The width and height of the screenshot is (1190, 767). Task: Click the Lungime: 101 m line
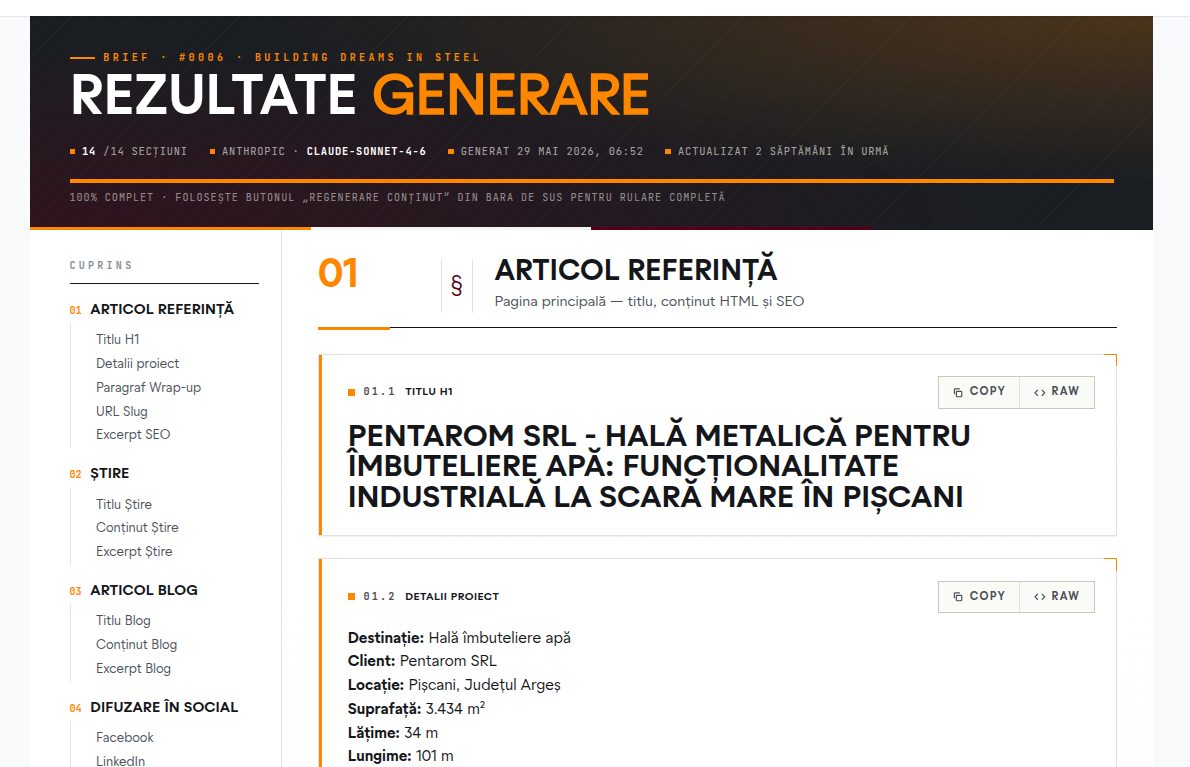(x=401, y=756)
